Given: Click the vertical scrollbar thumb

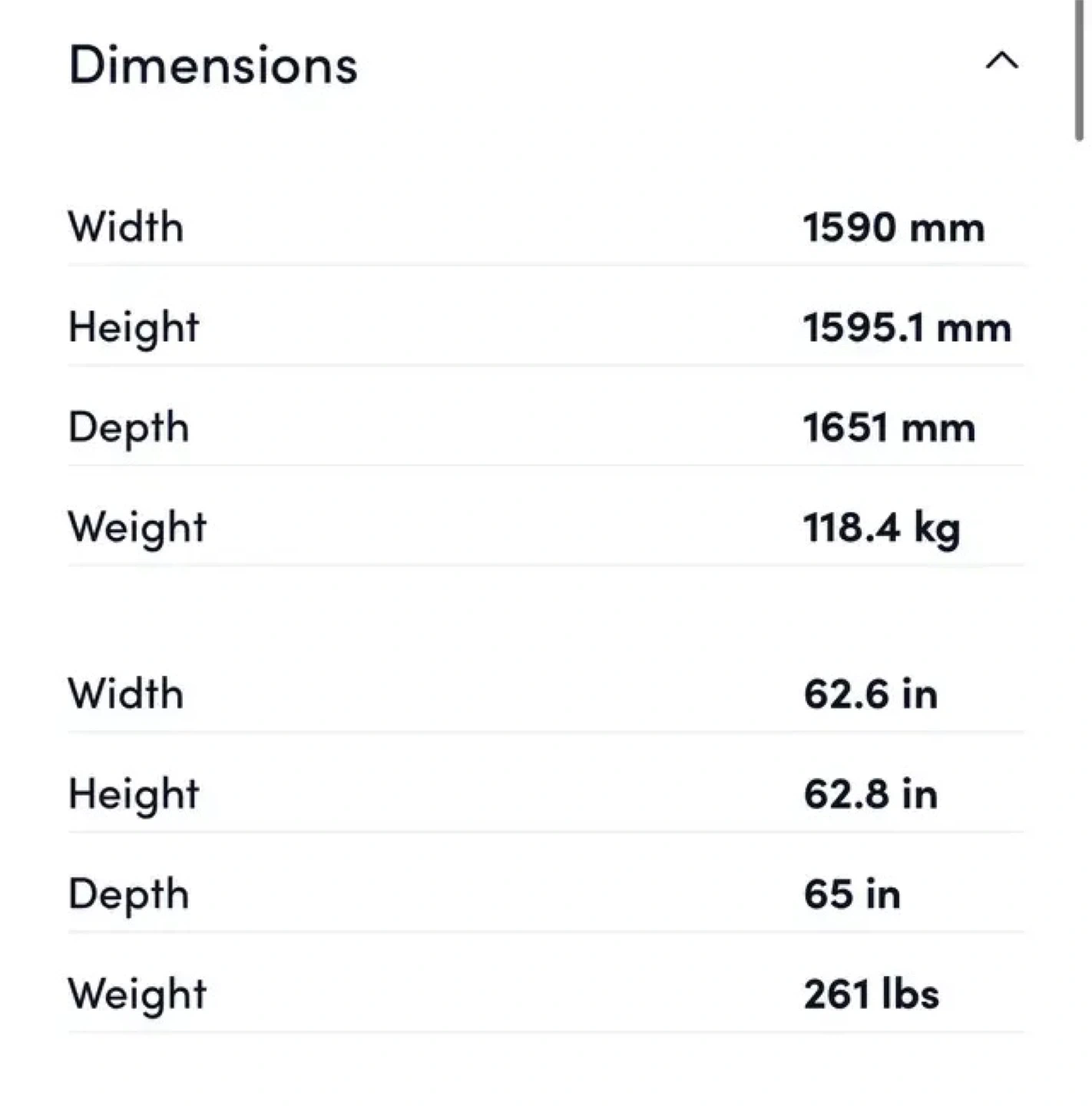Looking at the screenshot, I should click(1079, 69).
